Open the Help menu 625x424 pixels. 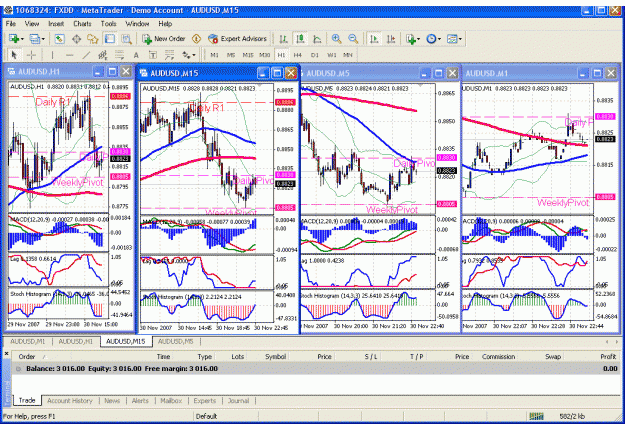tap(165, 24)
